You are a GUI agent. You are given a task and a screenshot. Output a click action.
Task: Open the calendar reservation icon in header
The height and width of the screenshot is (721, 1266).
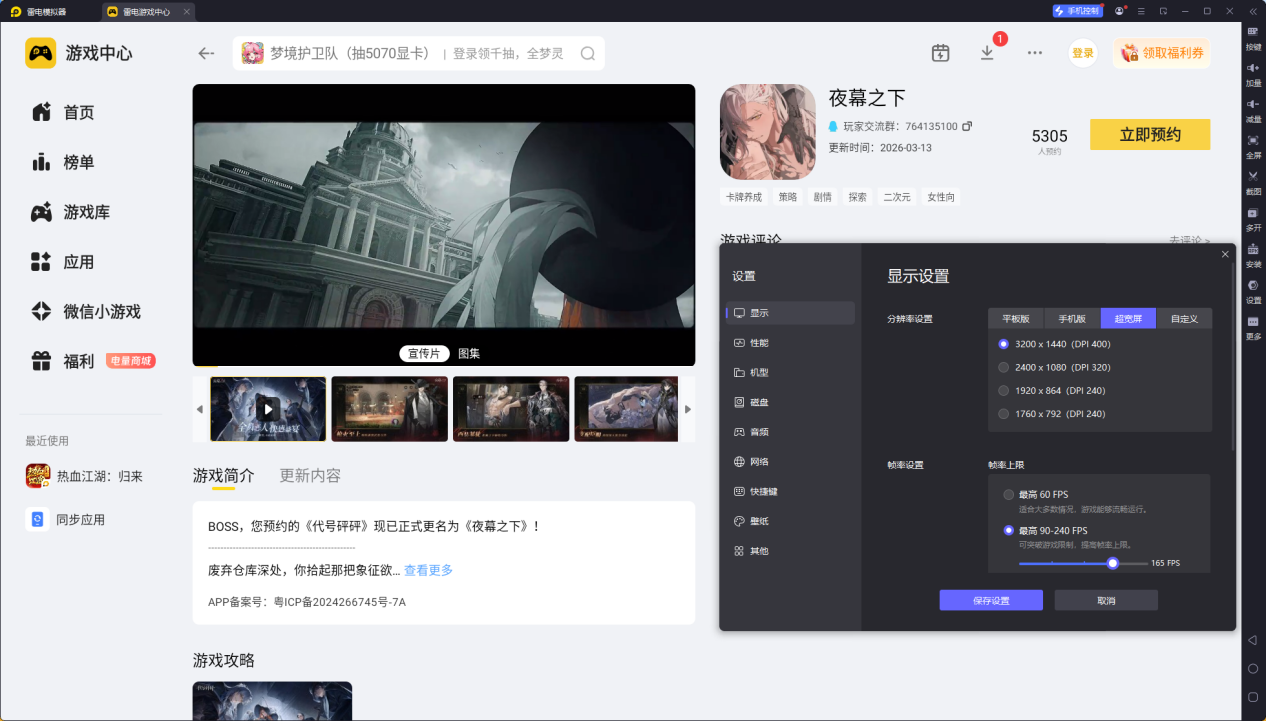[x=940, y=53]
